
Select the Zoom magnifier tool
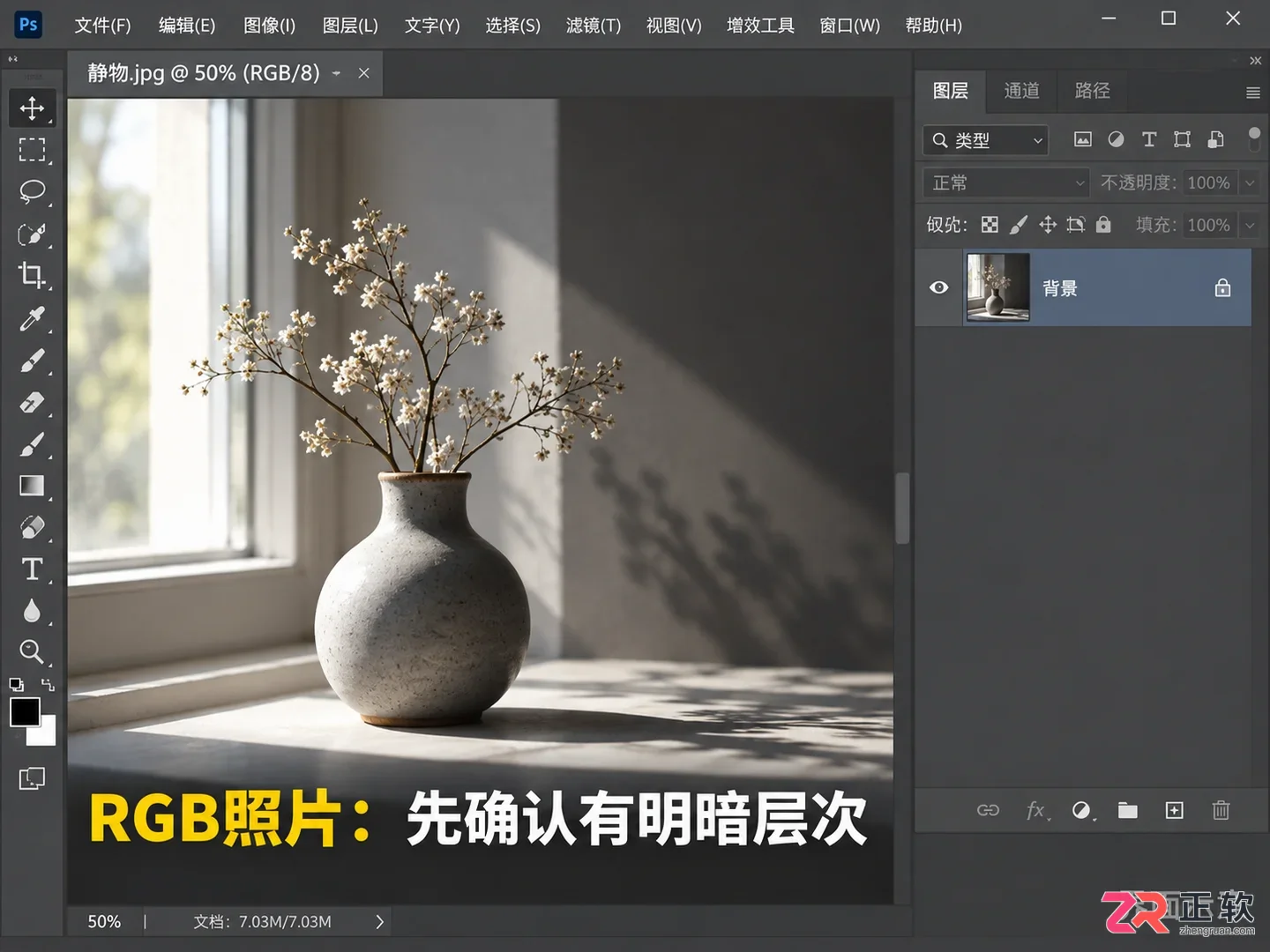[x=33, y=652]
